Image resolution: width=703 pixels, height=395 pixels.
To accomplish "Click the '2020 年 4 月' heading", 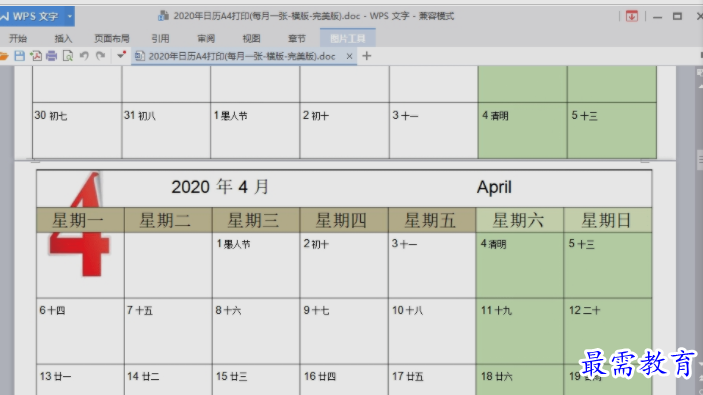I will (x=220, y=187).
